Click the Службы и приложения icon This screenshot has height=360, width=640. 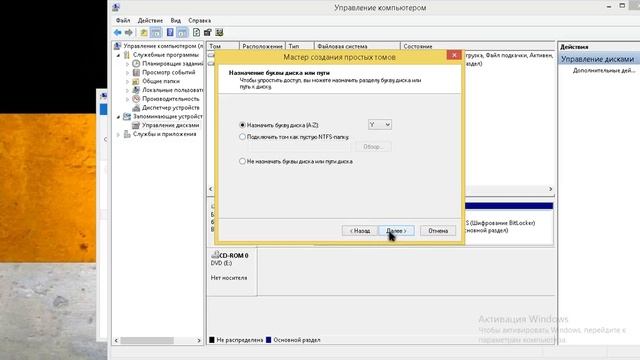(x=127, y=134)
